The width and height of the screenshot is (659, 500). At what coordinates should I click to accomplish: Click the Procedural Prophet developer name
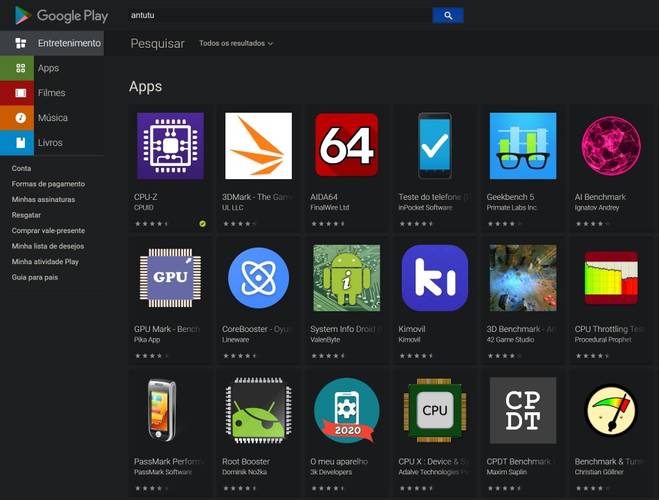[x=603, y=339]
